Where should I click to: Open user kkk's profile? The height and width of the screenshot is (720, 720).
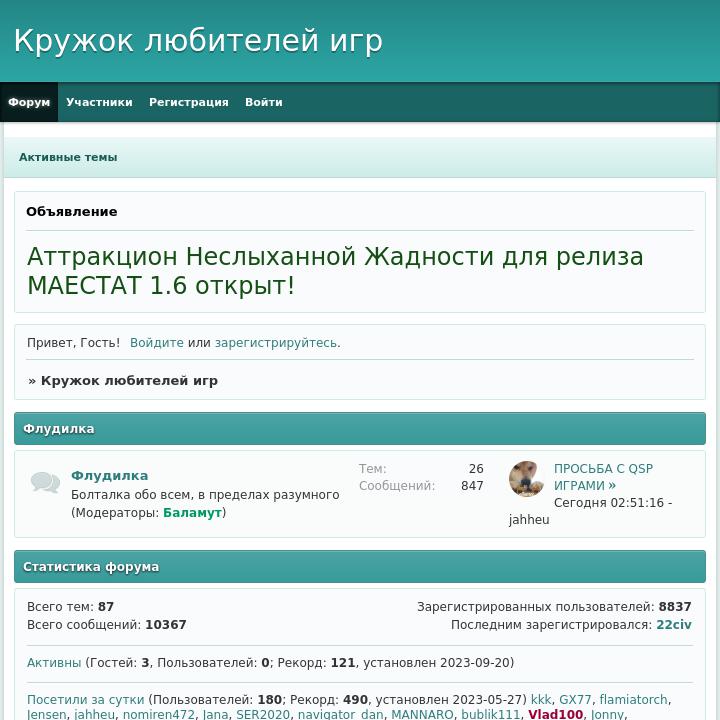tap(541, 699)
